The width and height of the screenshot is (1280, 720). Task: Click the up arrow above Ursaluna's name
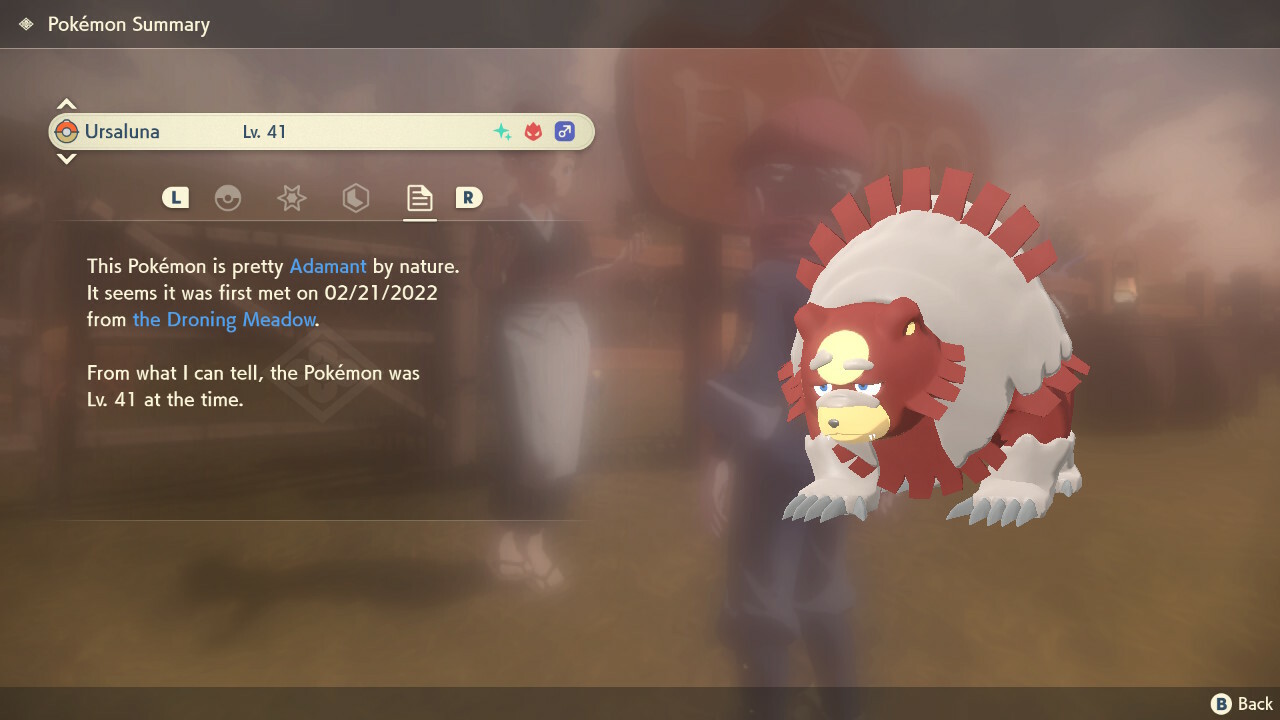pyautogui.click(x=66, y=104)
